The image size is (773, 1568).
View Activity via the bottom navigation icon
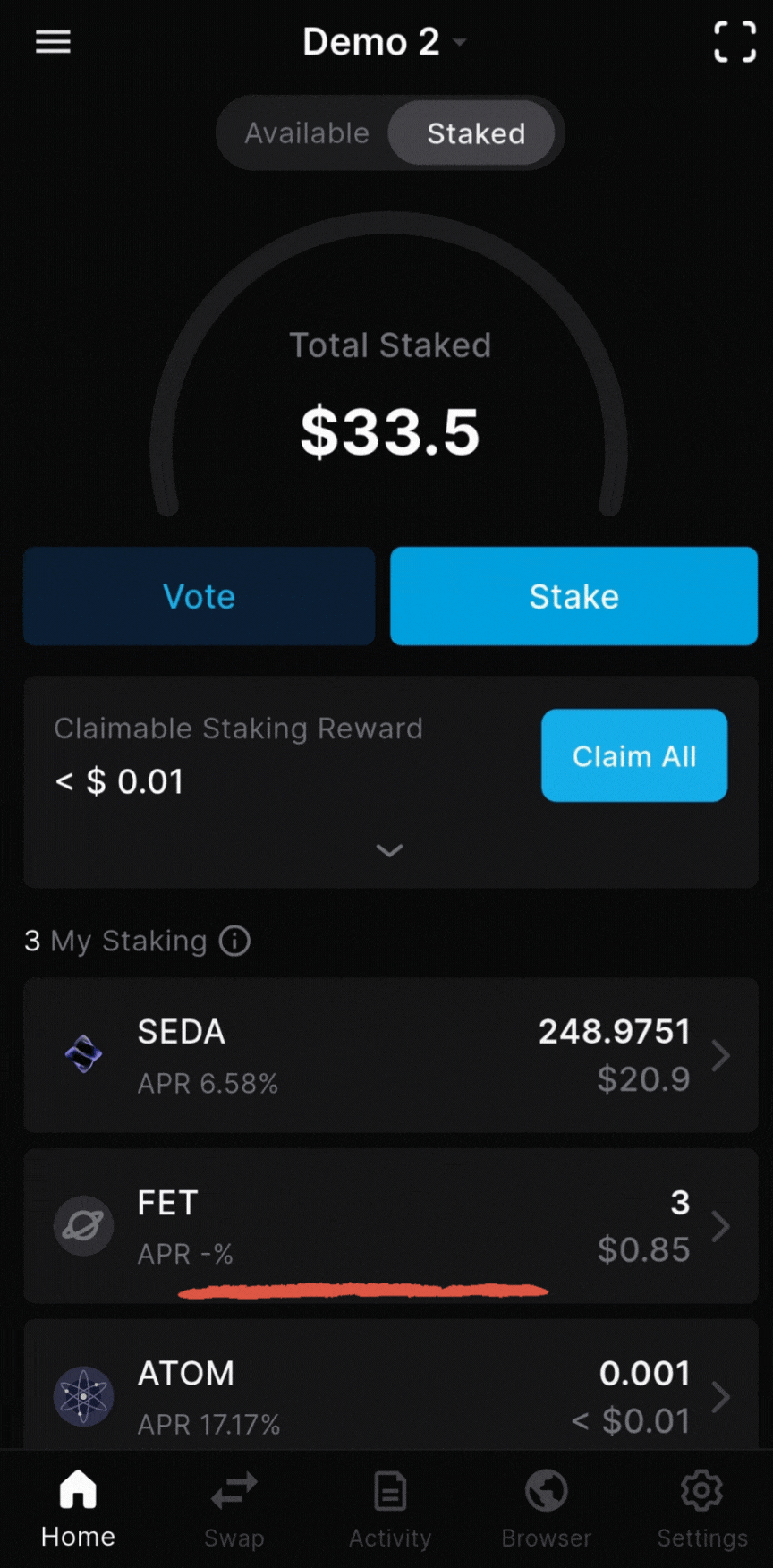click(x=389, y=1508)
